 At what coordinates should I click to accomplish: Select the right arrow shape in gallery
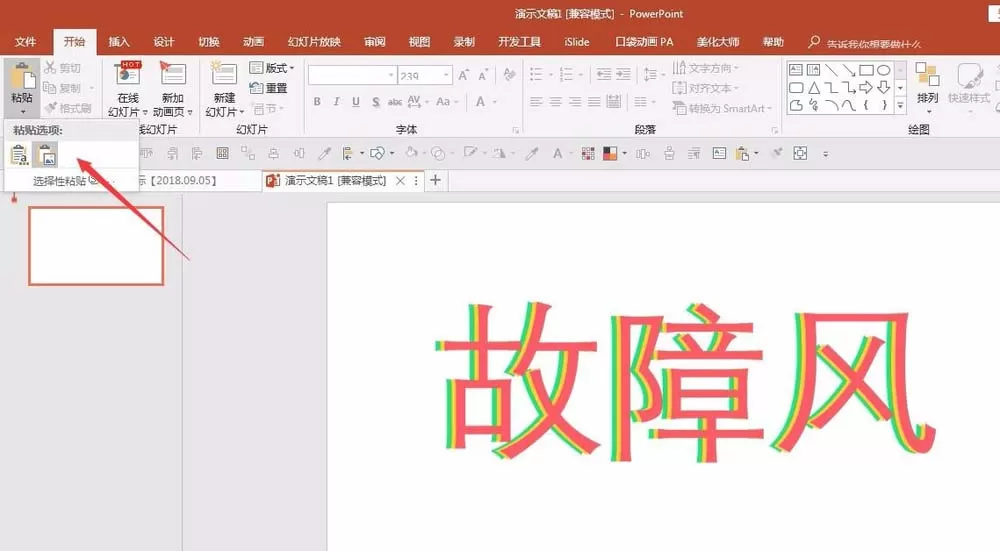(x=866, y=87)
